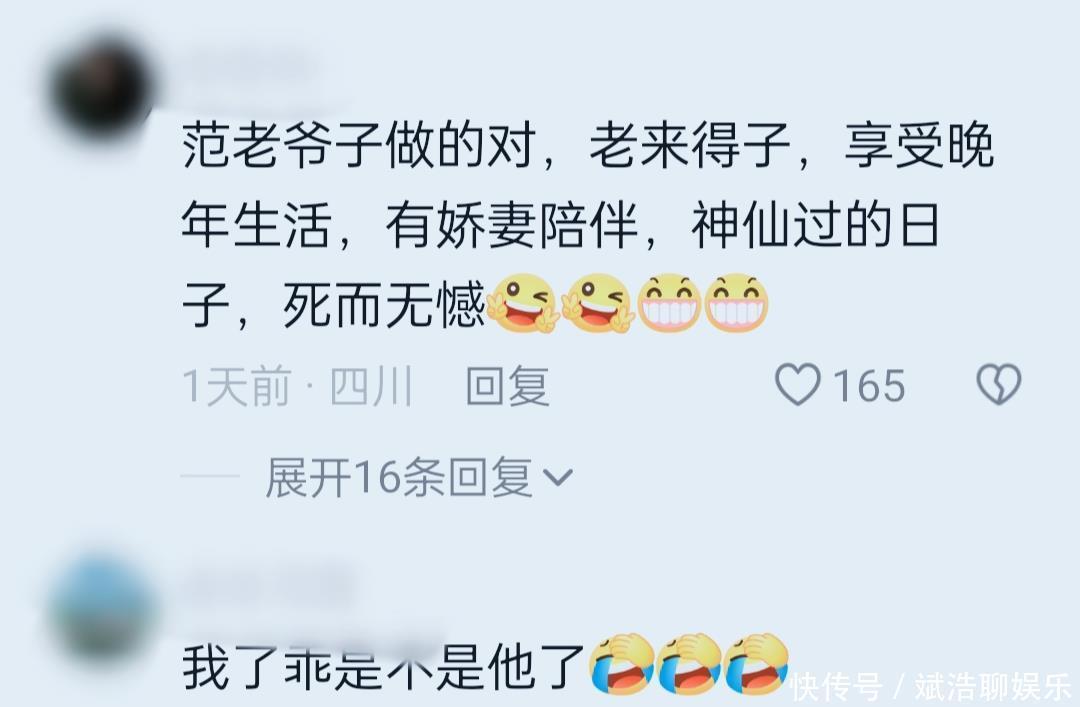Tap the last grinning-teeth emoji in the comment
The width and height of the screenshot is (1080, 707).
(x=736, y=303)
